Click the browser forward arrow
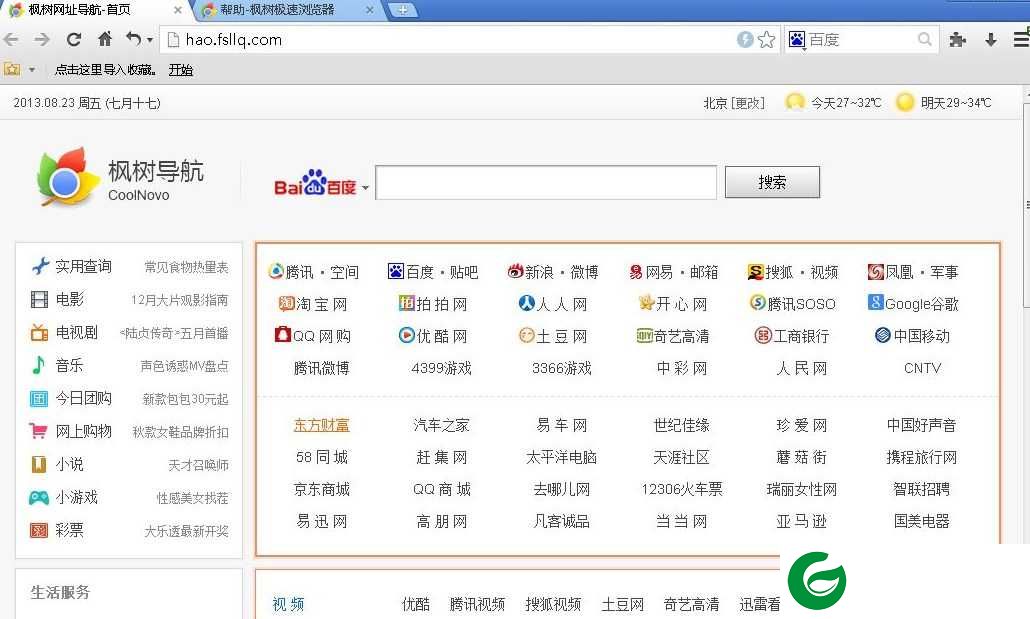The width and height of the screenshot is (1030, 619). pyautogui.click(x=42, y=39)
